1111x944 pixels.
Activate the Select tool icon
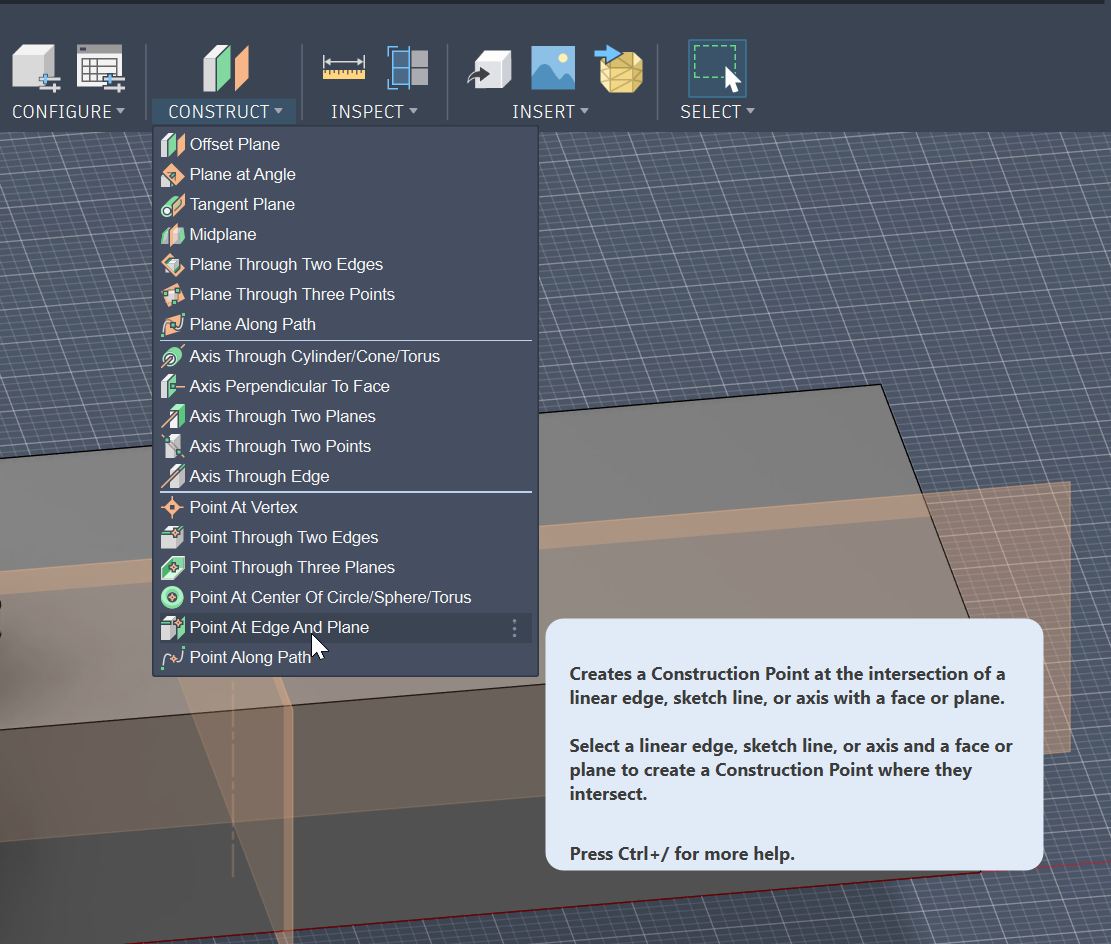click(717, 68)
